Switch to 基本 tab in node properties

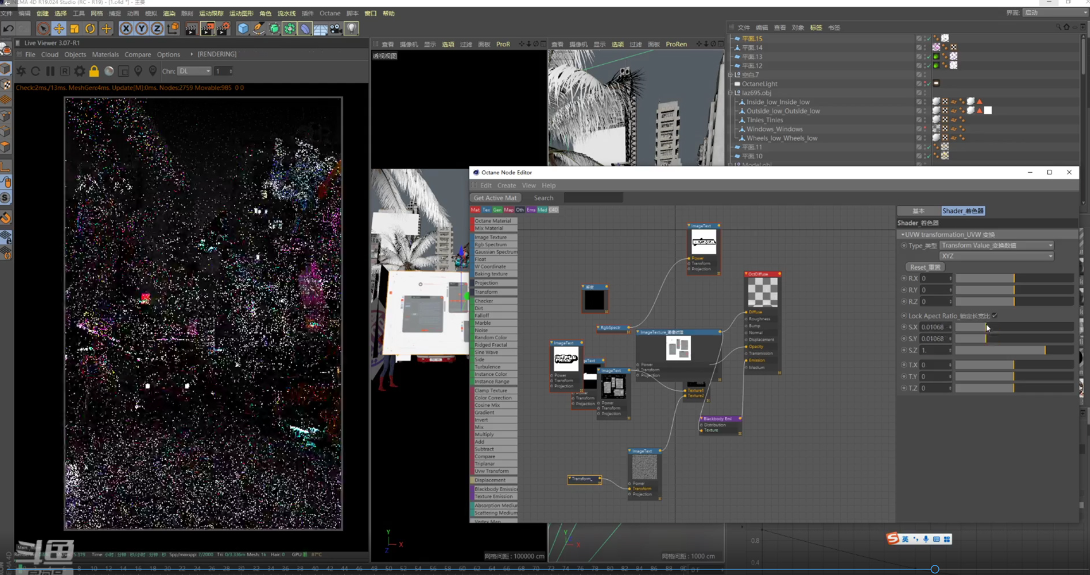(x=918, y=211)
